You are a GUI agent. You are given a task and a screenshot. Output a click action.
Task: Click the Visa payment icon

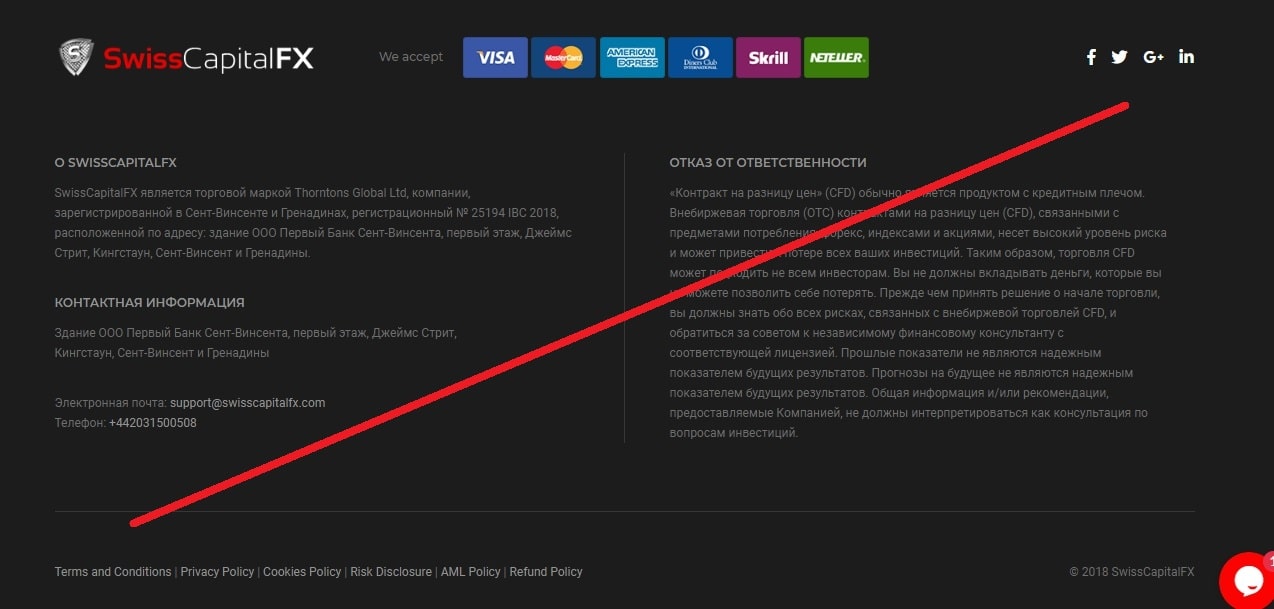click(x=495, y=58)
